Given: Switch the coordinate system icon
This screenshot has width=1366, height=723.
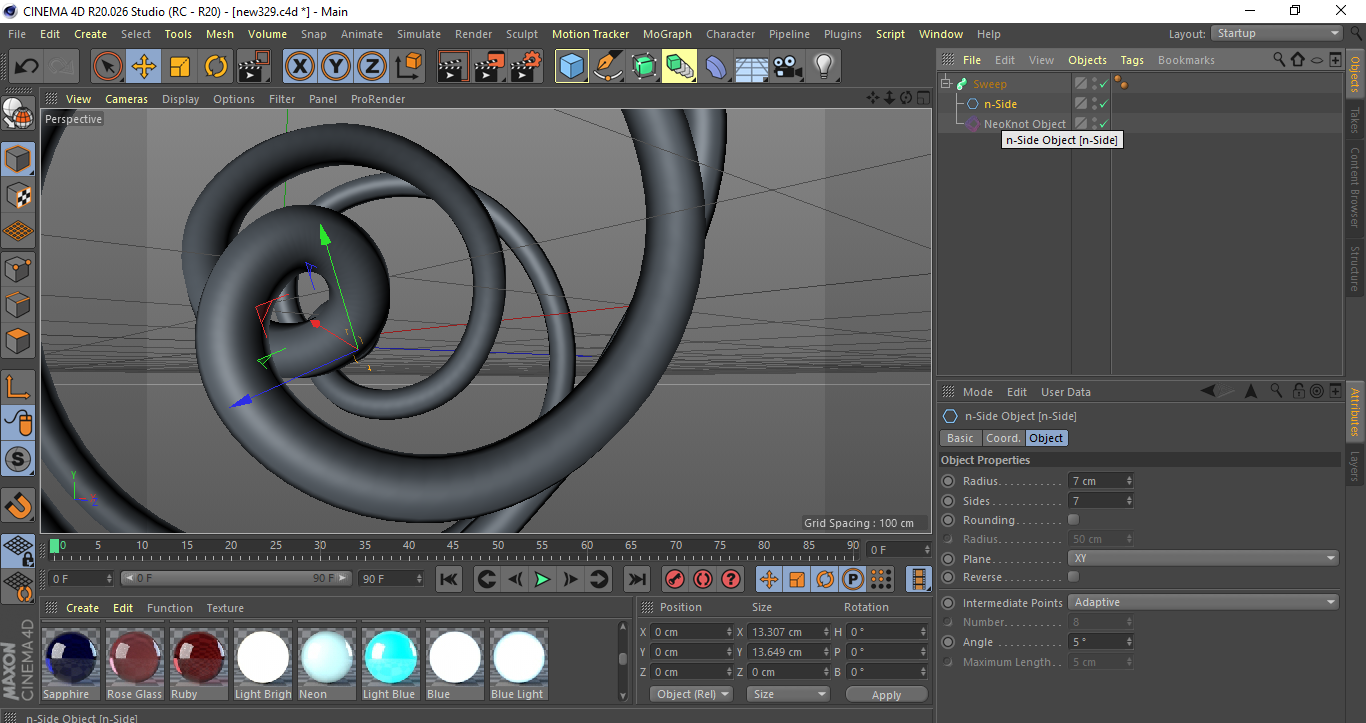Looking at the screenshot, I should coord(408,67).
